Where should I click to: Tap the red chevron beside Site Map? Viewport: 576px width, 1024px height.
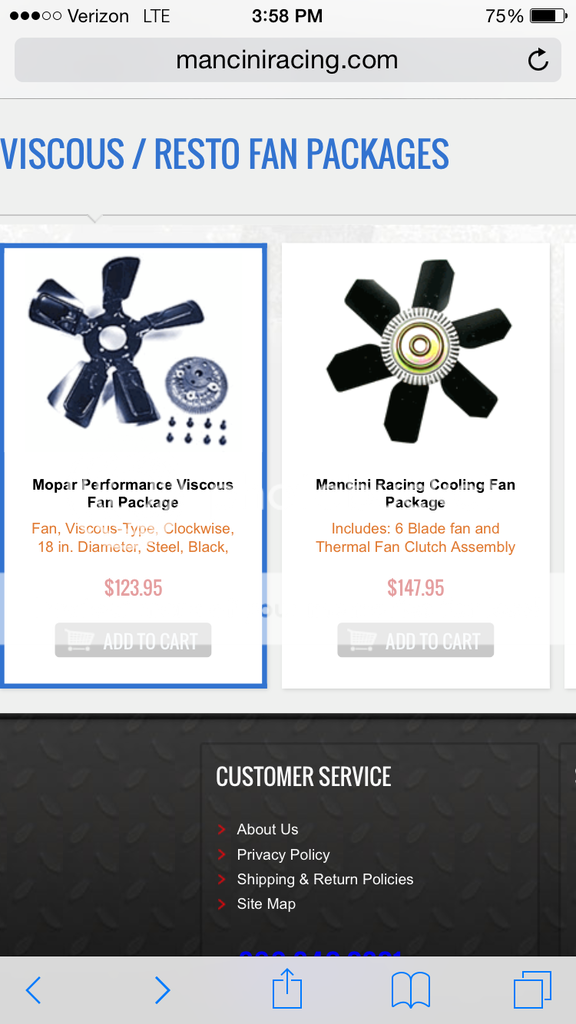[221, 904]
